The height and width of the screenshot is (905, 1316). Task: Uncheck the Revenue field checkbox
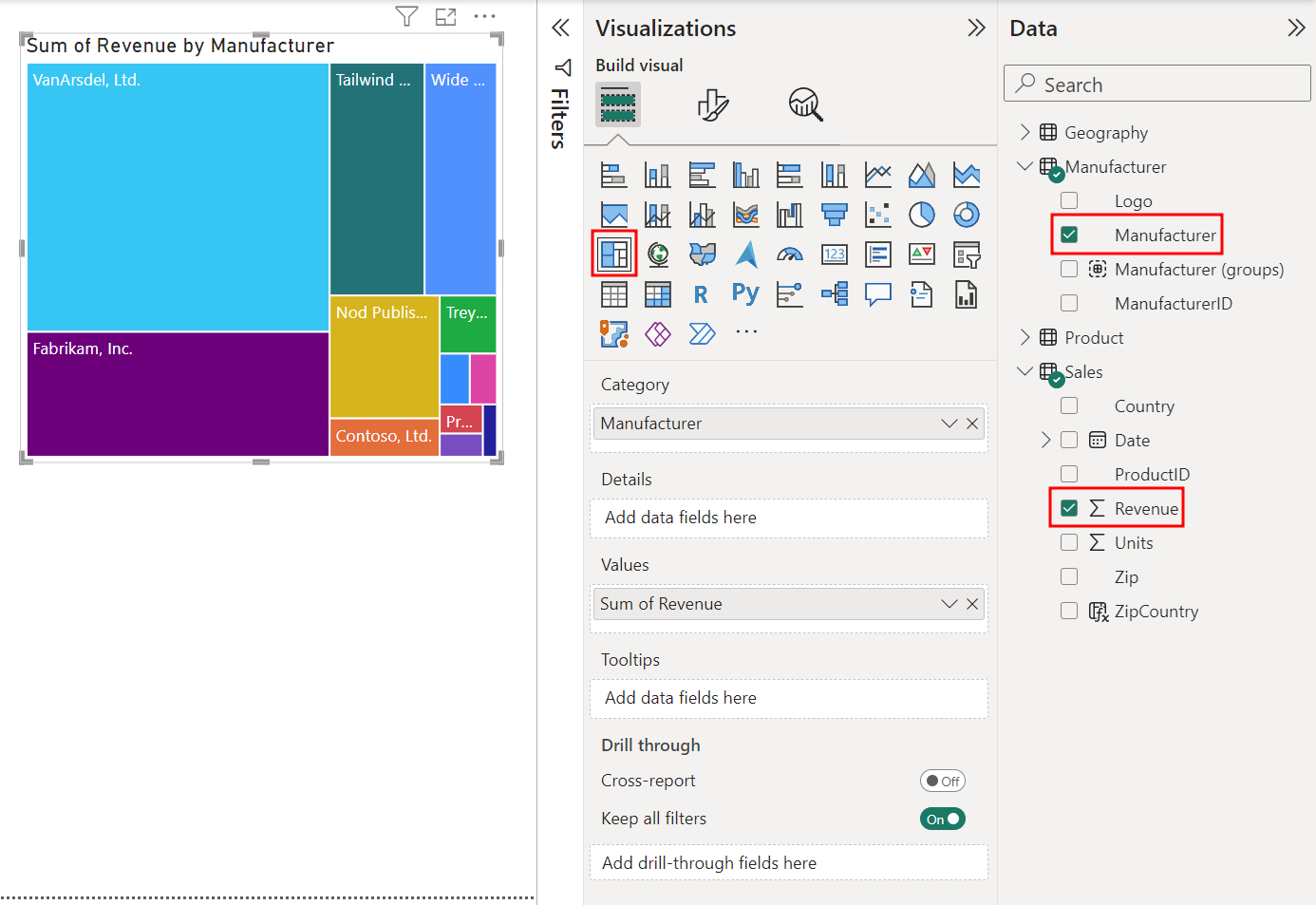click(1069, 508)
